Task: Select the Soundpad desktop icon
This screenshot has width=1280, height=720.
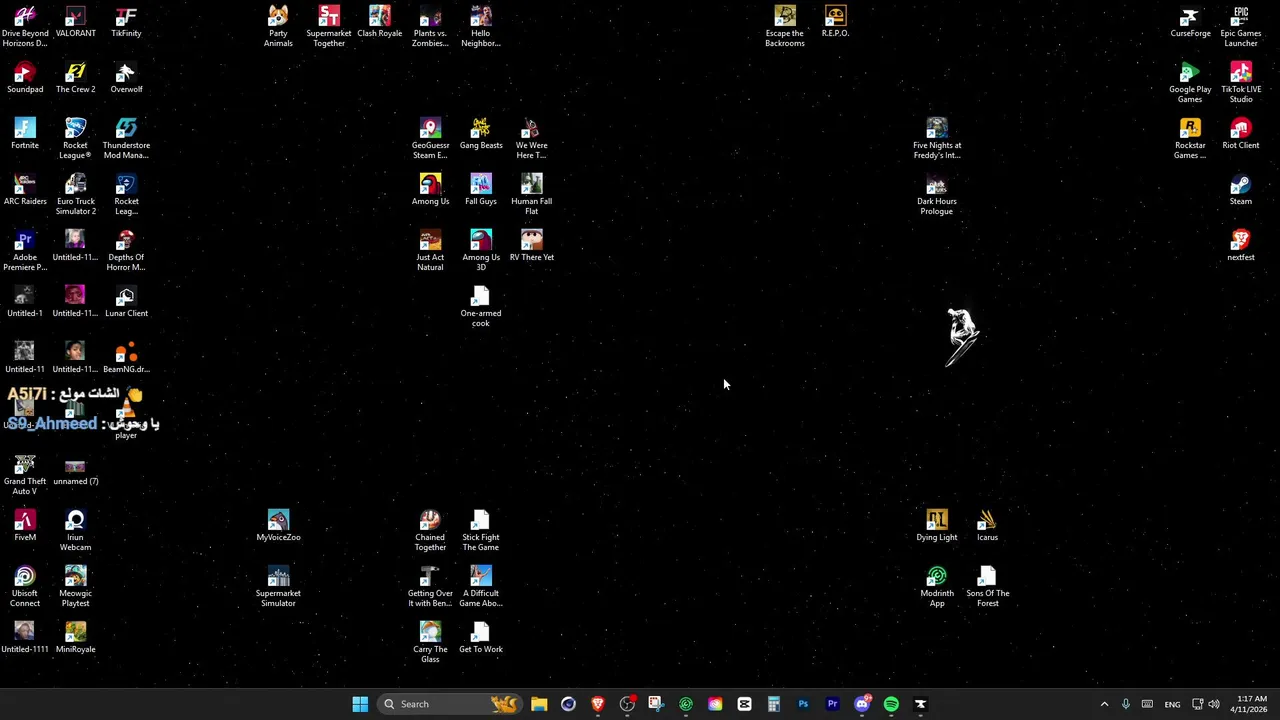Action: [x=25, y=78]
